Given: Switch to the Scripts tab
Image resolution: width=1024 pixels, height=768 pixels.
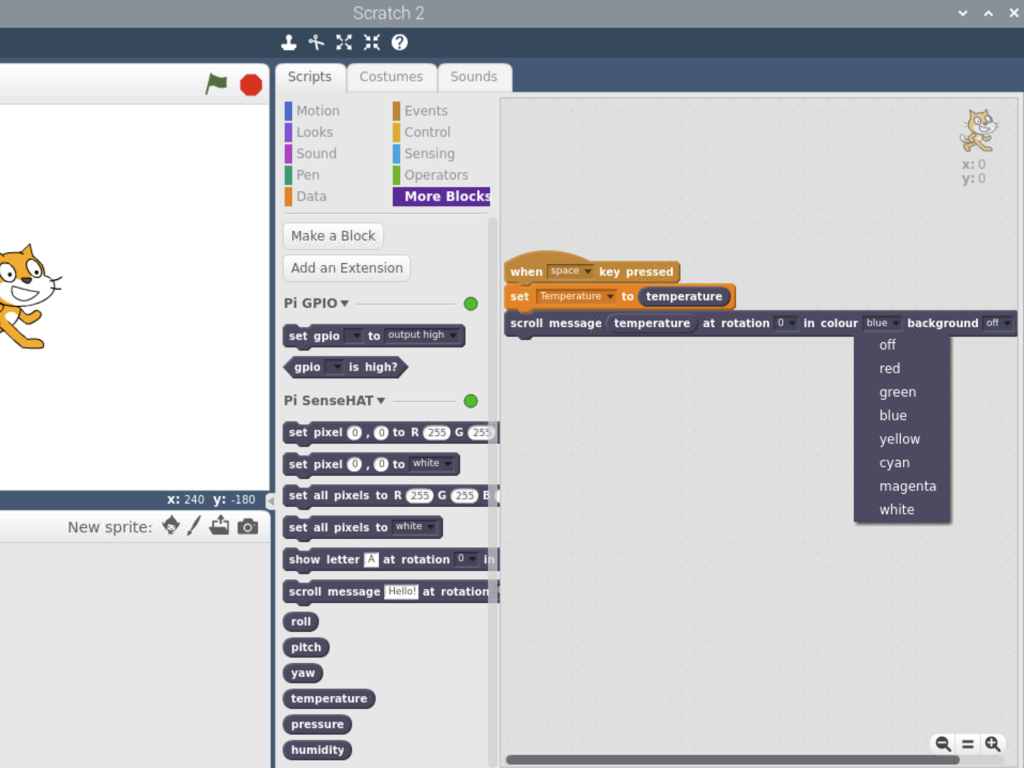Looking at the screenshot, I should 310,77.
